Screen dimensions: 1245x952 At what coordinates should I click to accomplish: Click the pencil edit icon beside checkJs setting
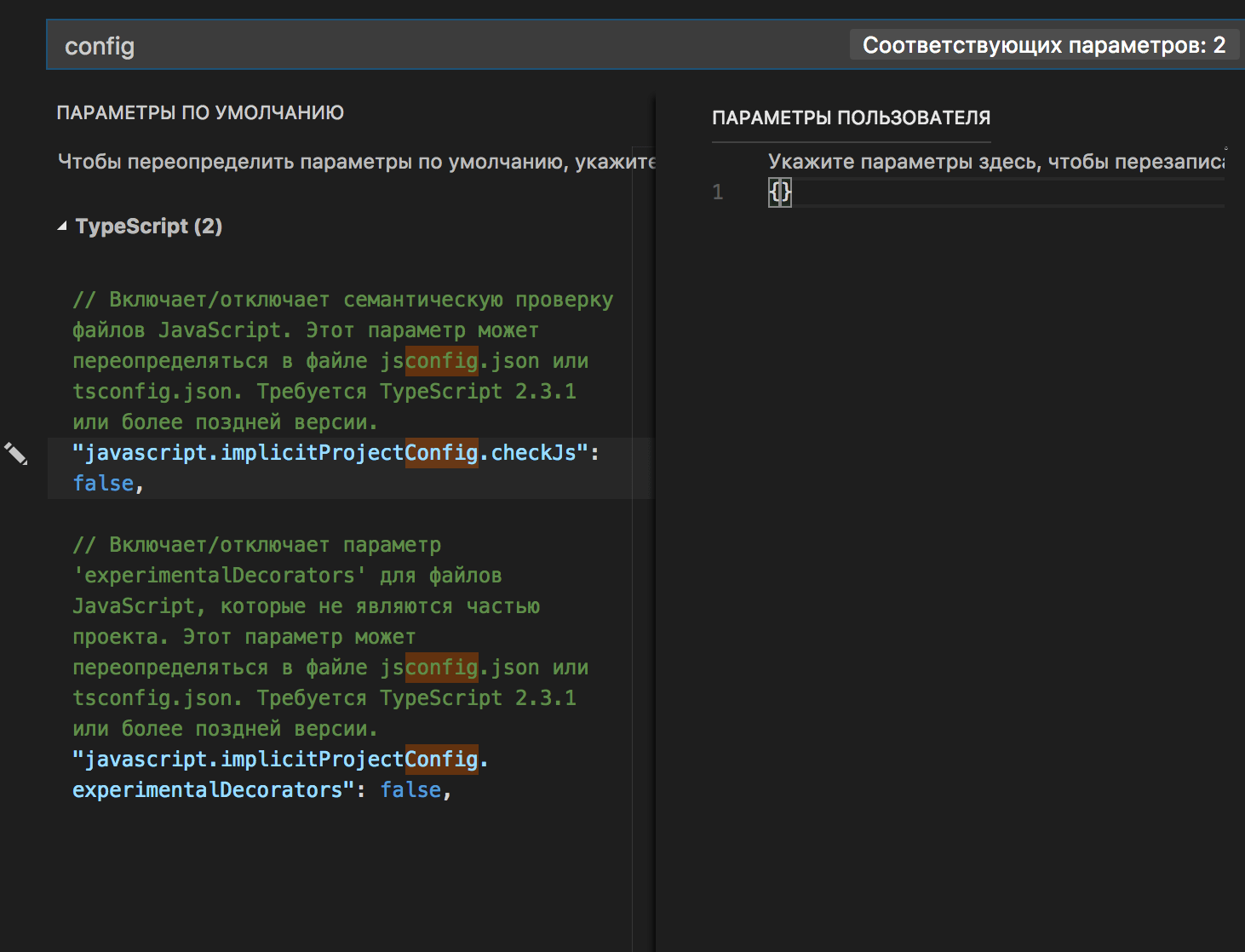pyautogui.click(x=15, y=453)
